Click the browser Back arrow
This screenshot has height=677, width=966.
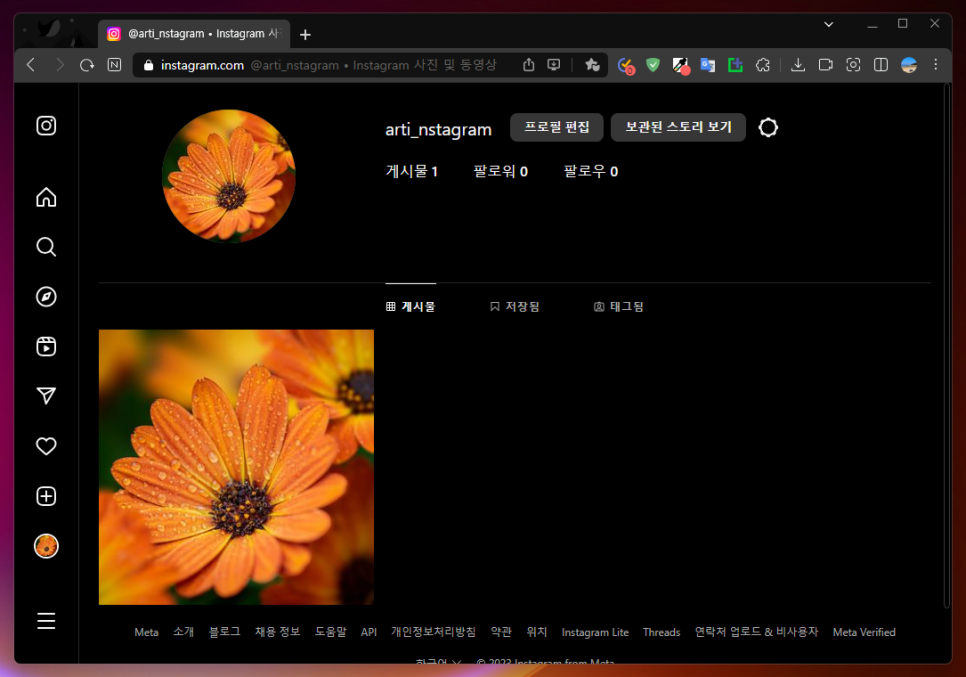click(31, 65)
